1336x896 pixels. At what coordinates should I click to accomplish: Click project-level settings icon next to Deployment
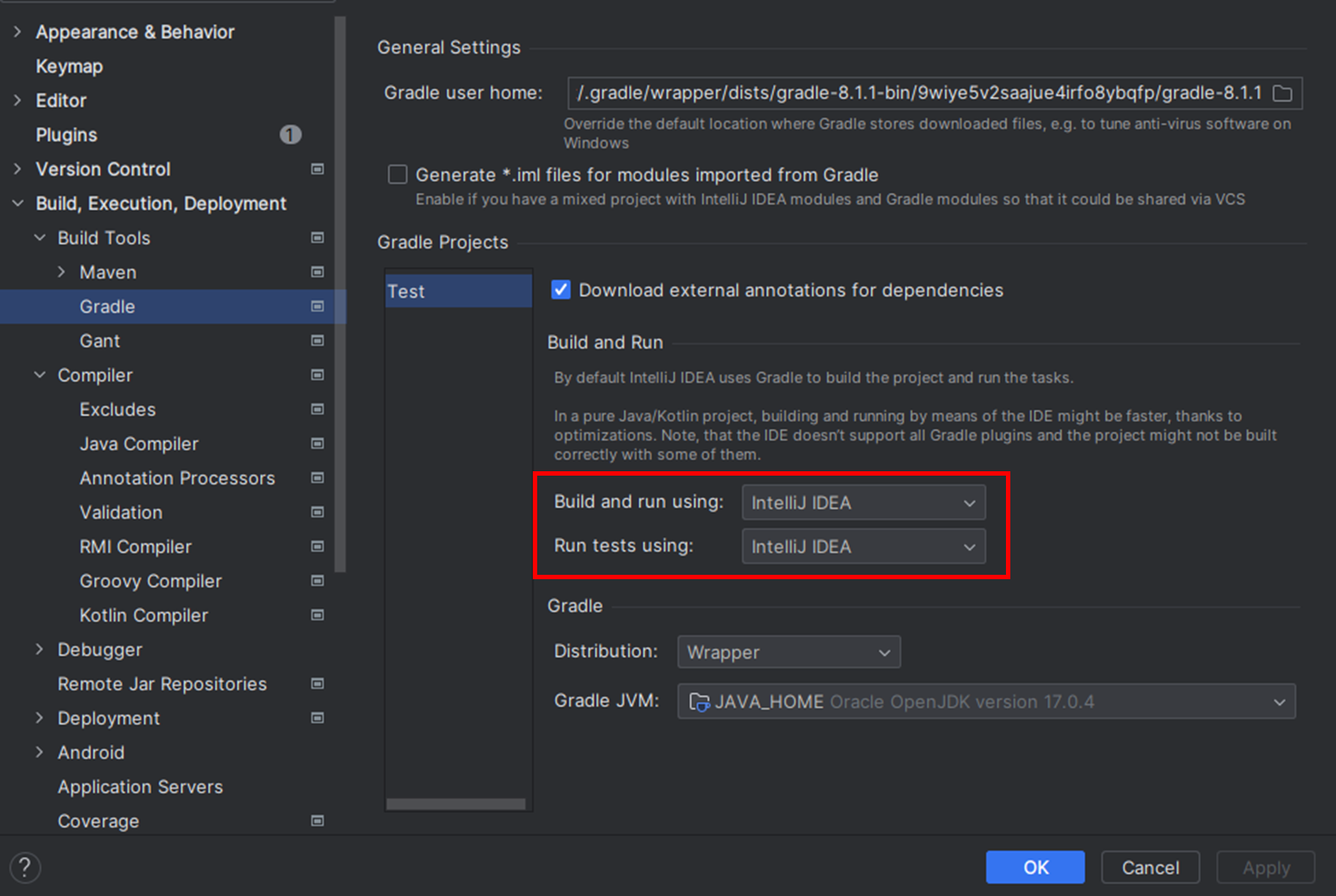pyautogui.click(x=318, y=717)
